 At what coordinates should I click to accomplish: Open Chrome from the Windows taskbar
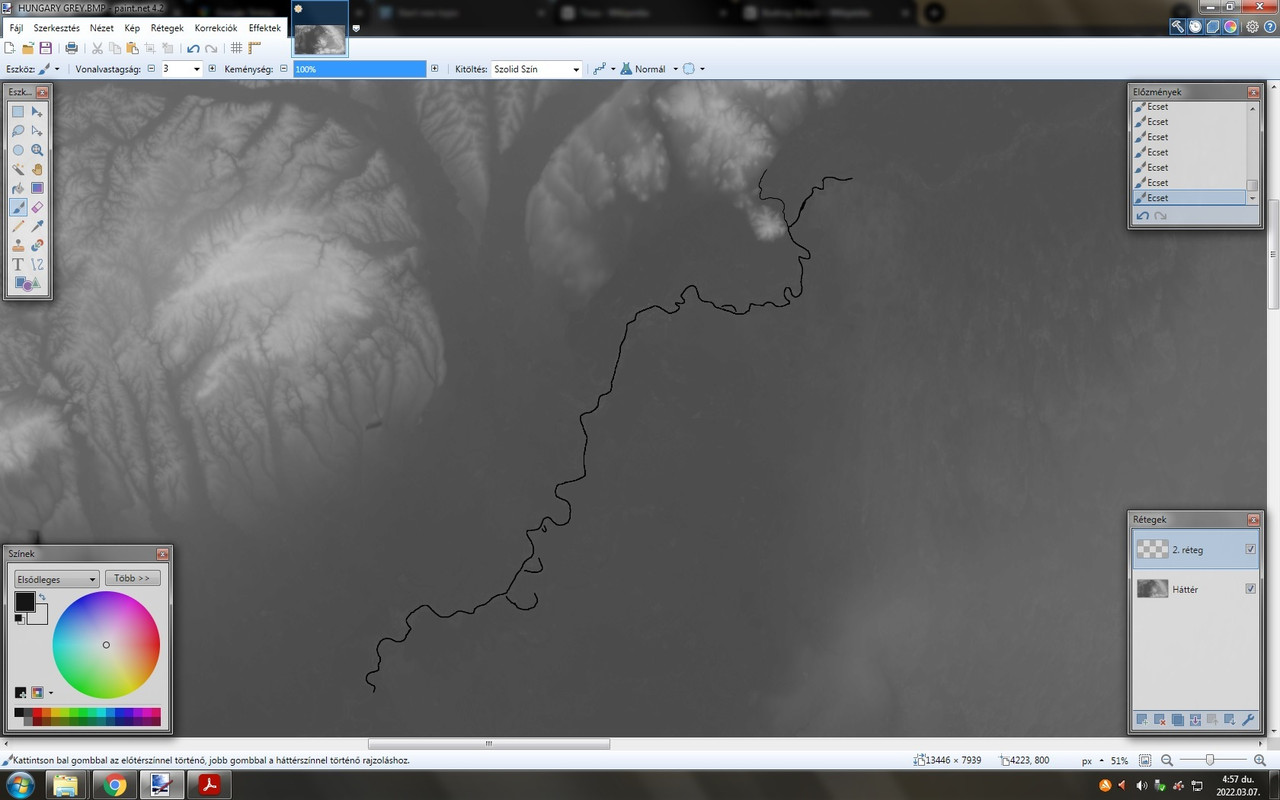point(116,785)
